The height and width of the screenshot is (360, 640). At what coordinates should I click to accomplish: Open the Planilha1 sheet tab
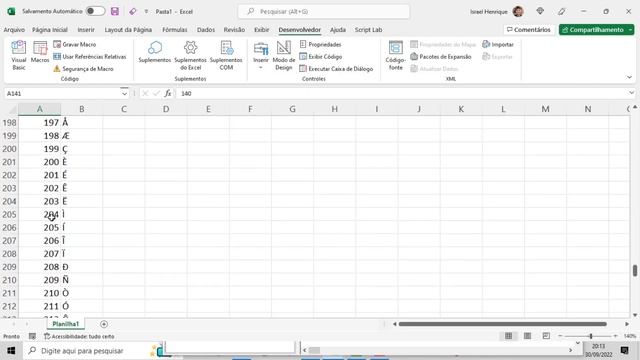(x=66, y=324)
